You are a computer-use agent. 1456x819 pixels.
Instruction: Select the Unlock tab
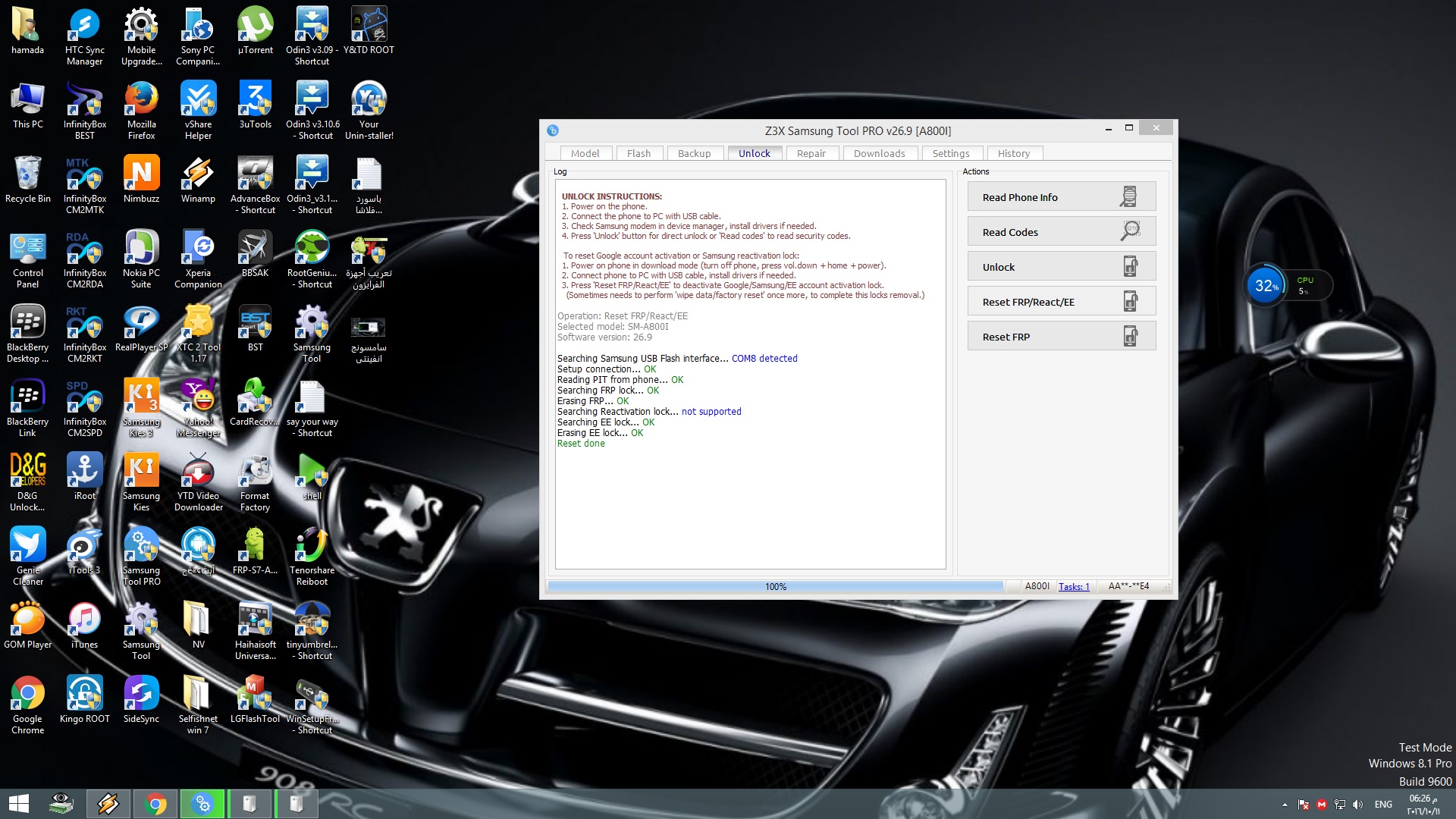point(754,153)
